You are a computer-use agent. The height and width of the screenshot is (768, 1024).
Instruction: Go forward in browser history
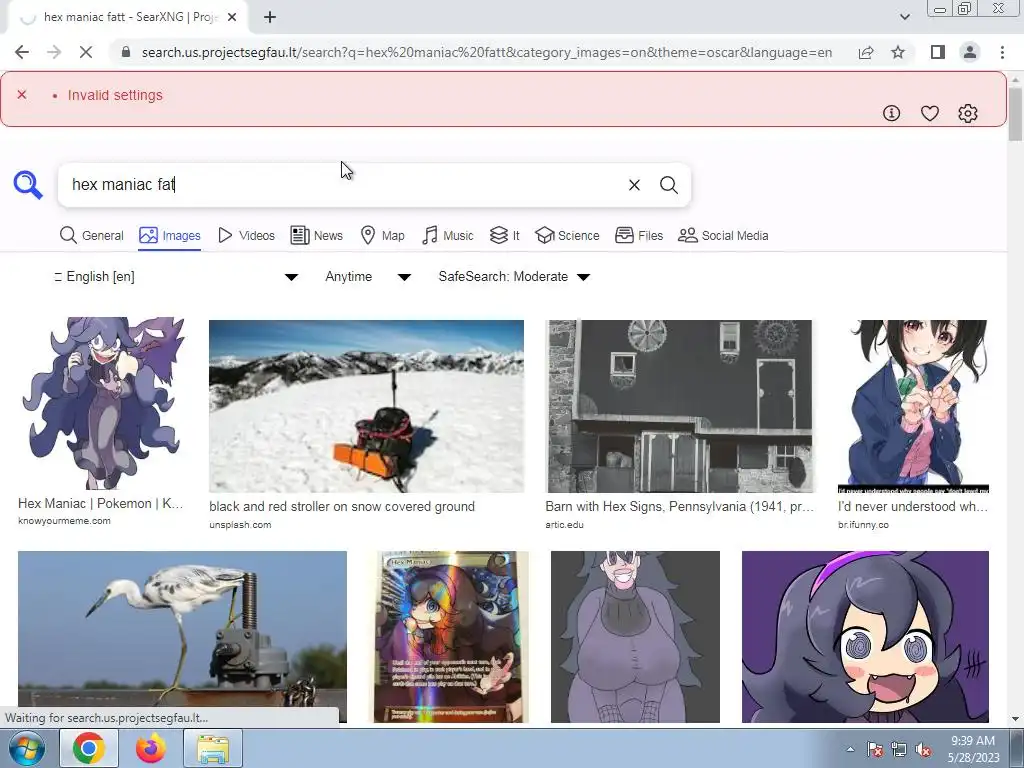pyautogui.click(x=54, y=52)
